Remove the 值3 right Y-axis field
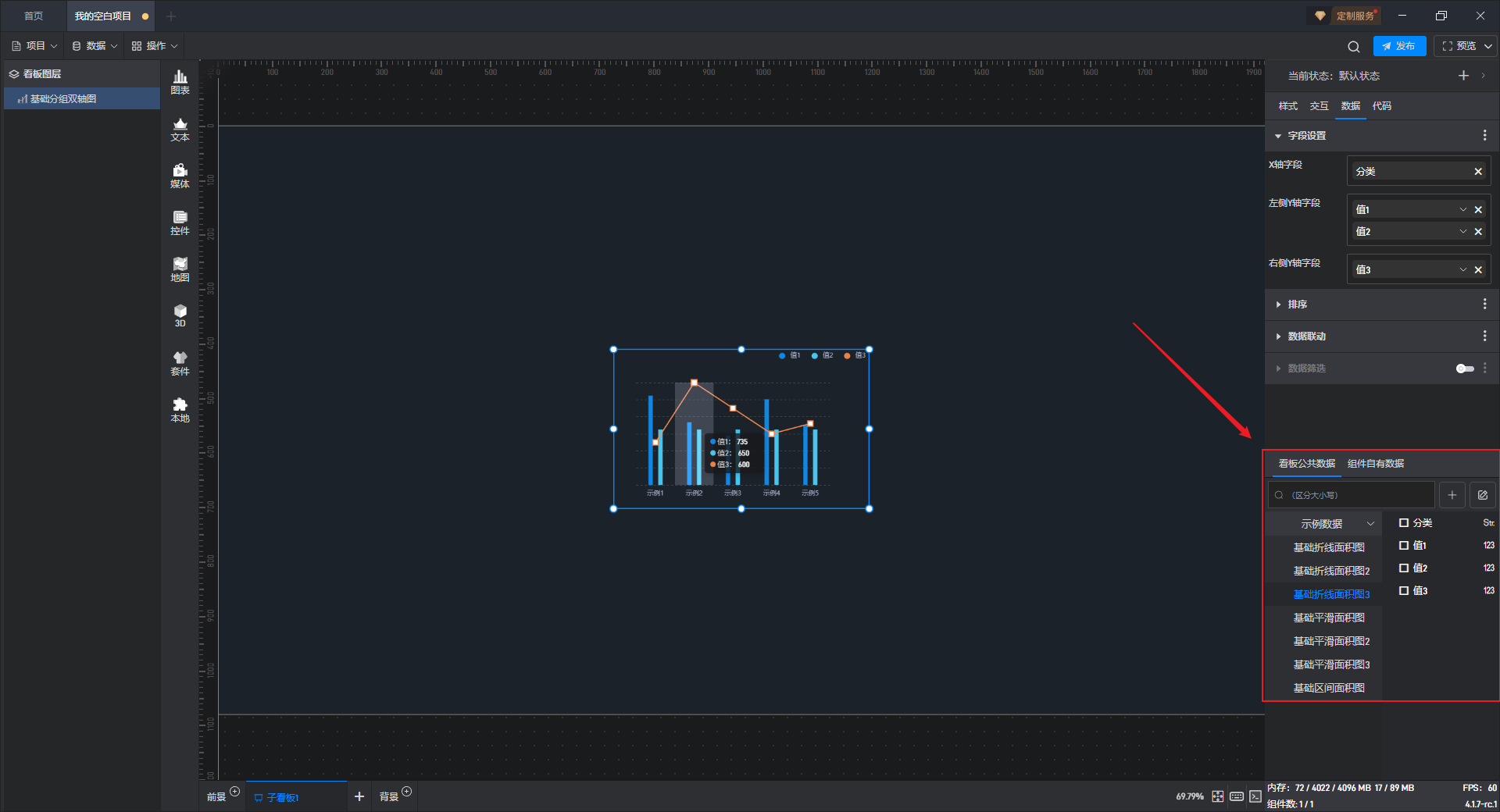Viewport: 1500px width, 812px height. tap(1478, 269)
